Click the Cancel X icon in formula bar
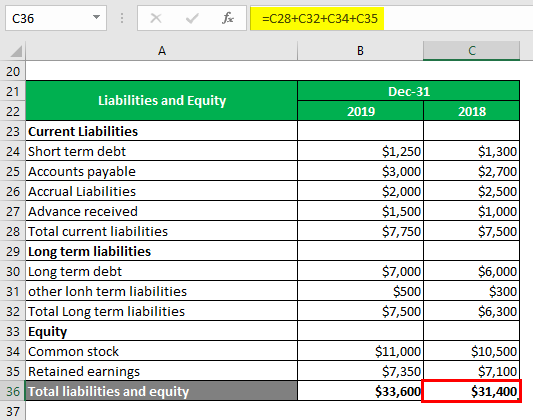 click(x=156, y=18)
